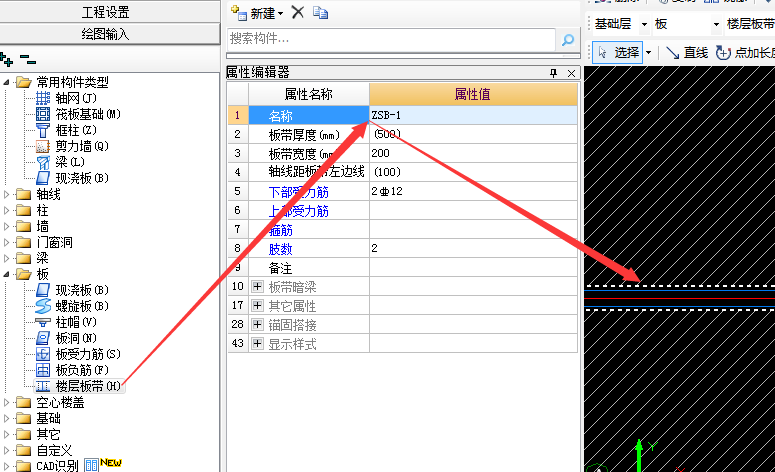Screen dimensions: 775x472
Task: Select 螺旋板(B) spiral slab icon
Action: [43, 306]
